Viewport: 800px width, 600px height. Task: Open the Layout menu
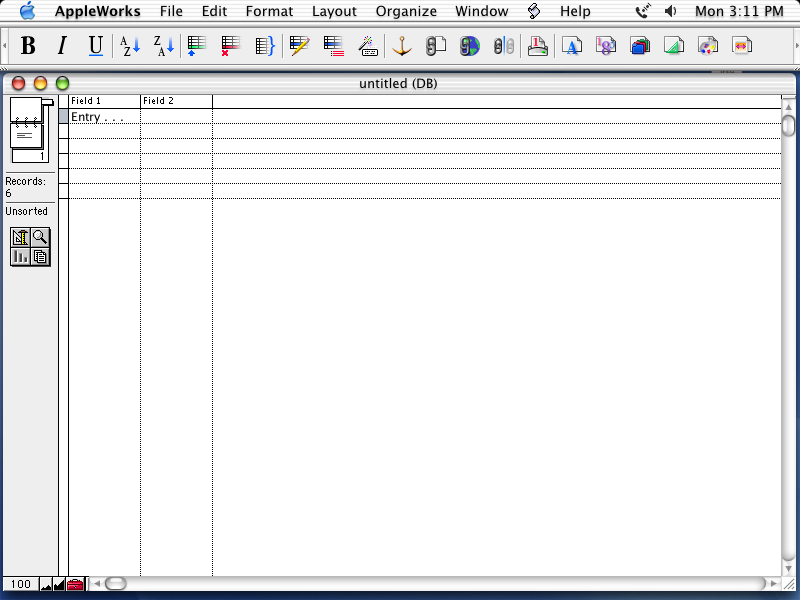[x=334, y=11]
